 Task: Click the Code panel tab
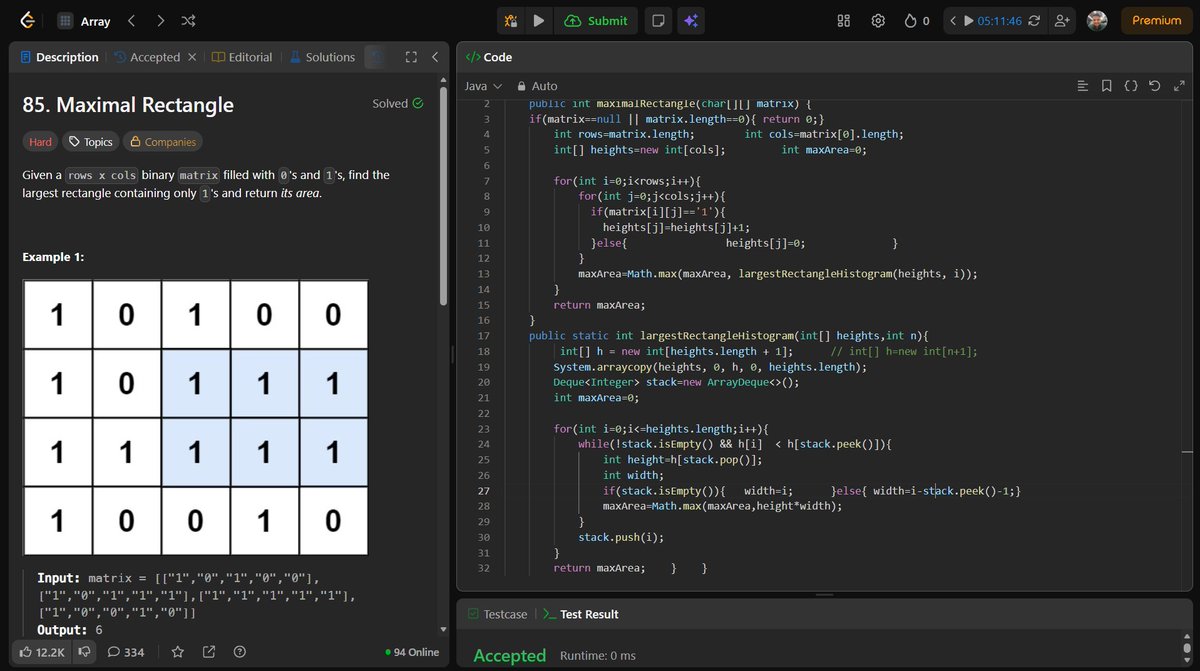pyautogui.click(x=488, y=57)
